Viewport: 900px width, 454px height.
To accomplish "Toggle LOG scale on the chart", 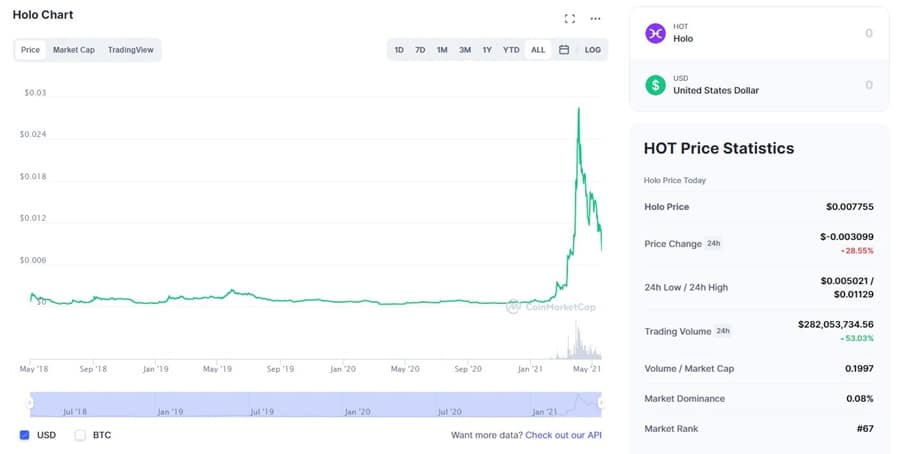I will [x=593, y=50].
